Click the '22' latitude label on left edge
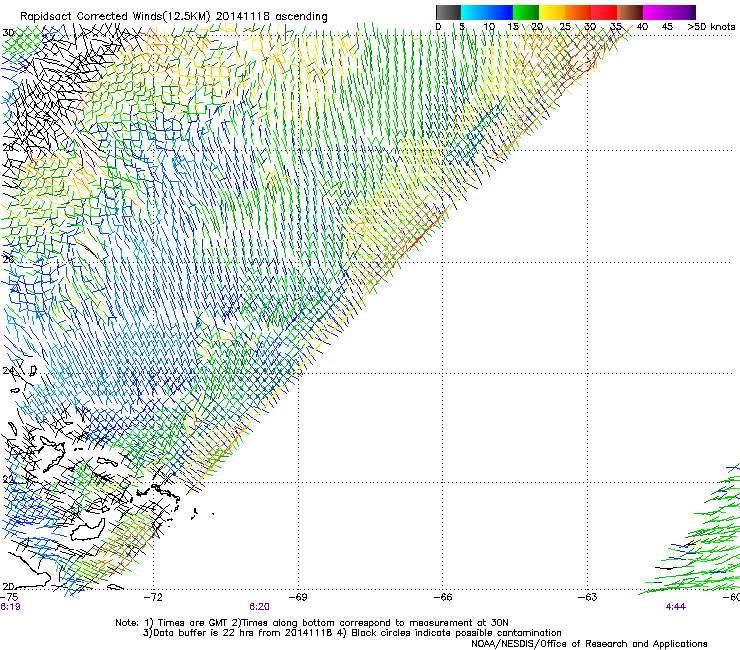Image resolution: width=740 pixels, height=650 pixels. pyautogui.click(x=8, y=480)
